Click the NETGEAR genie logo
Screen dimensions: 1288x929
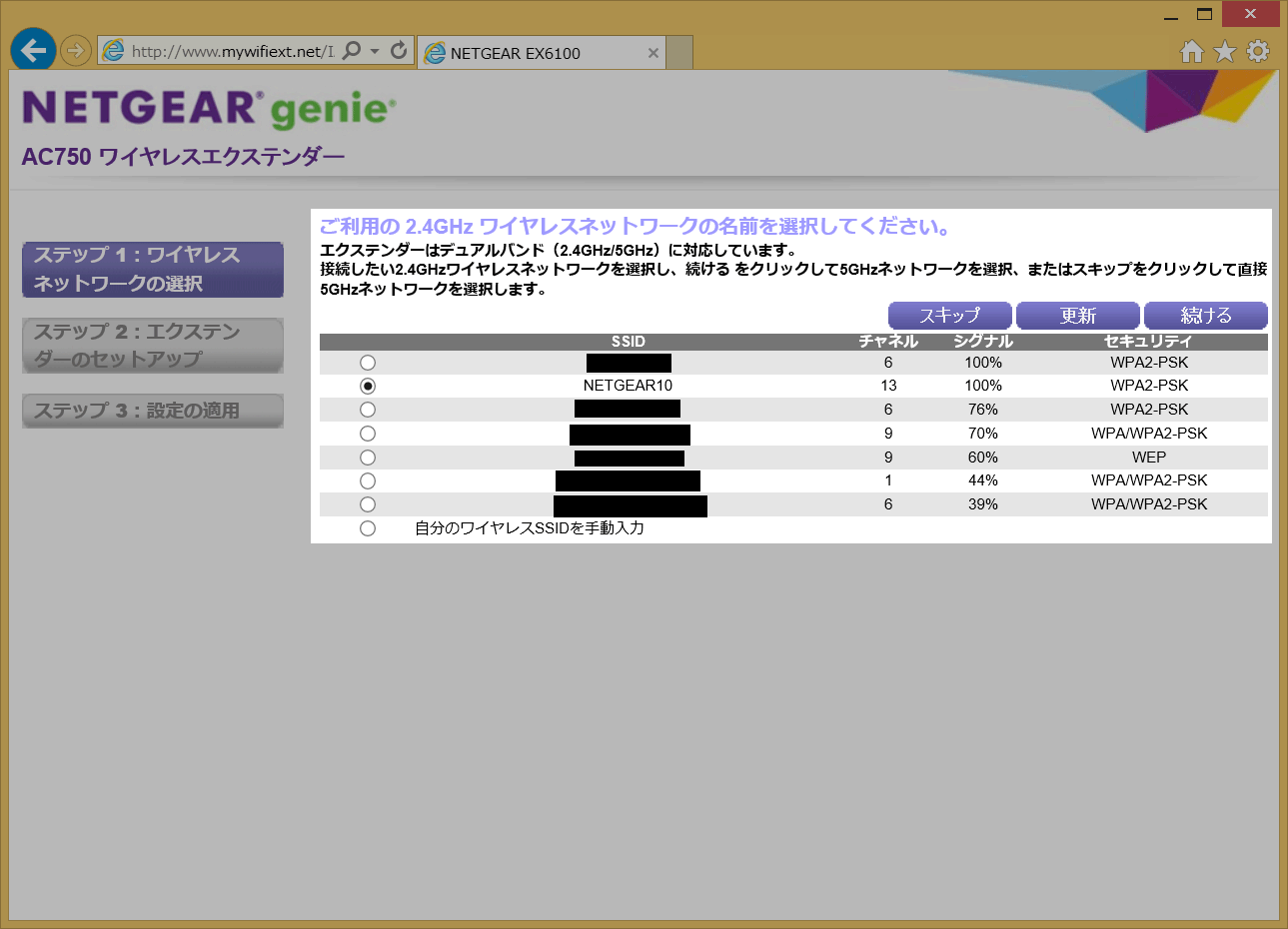click(x=209, y=109)
